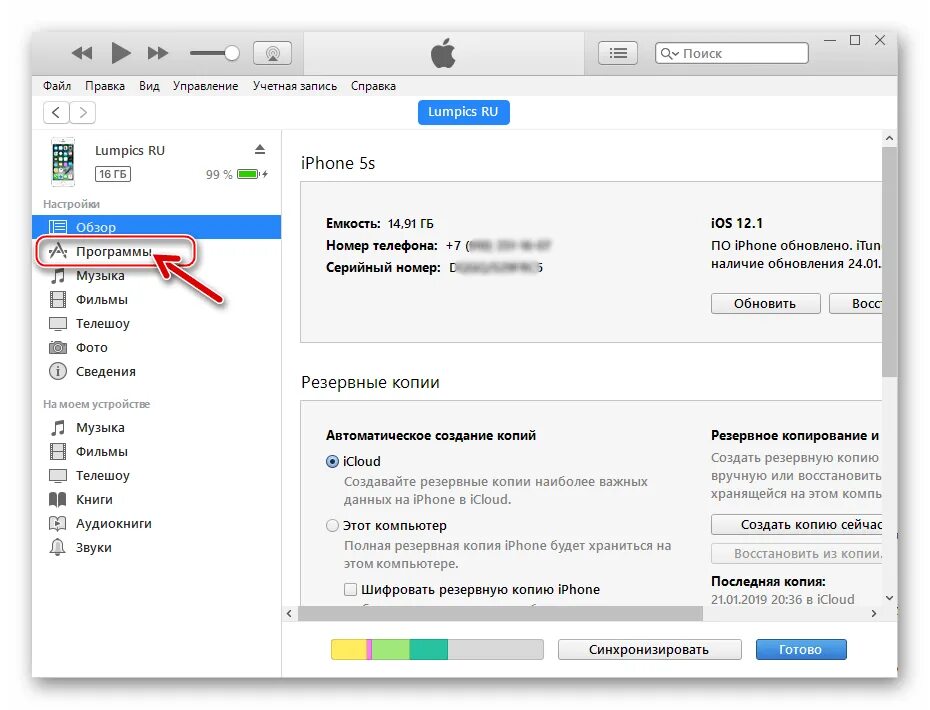
Task: Click Создать копию сейчас button
Action: tap(797, 524)
